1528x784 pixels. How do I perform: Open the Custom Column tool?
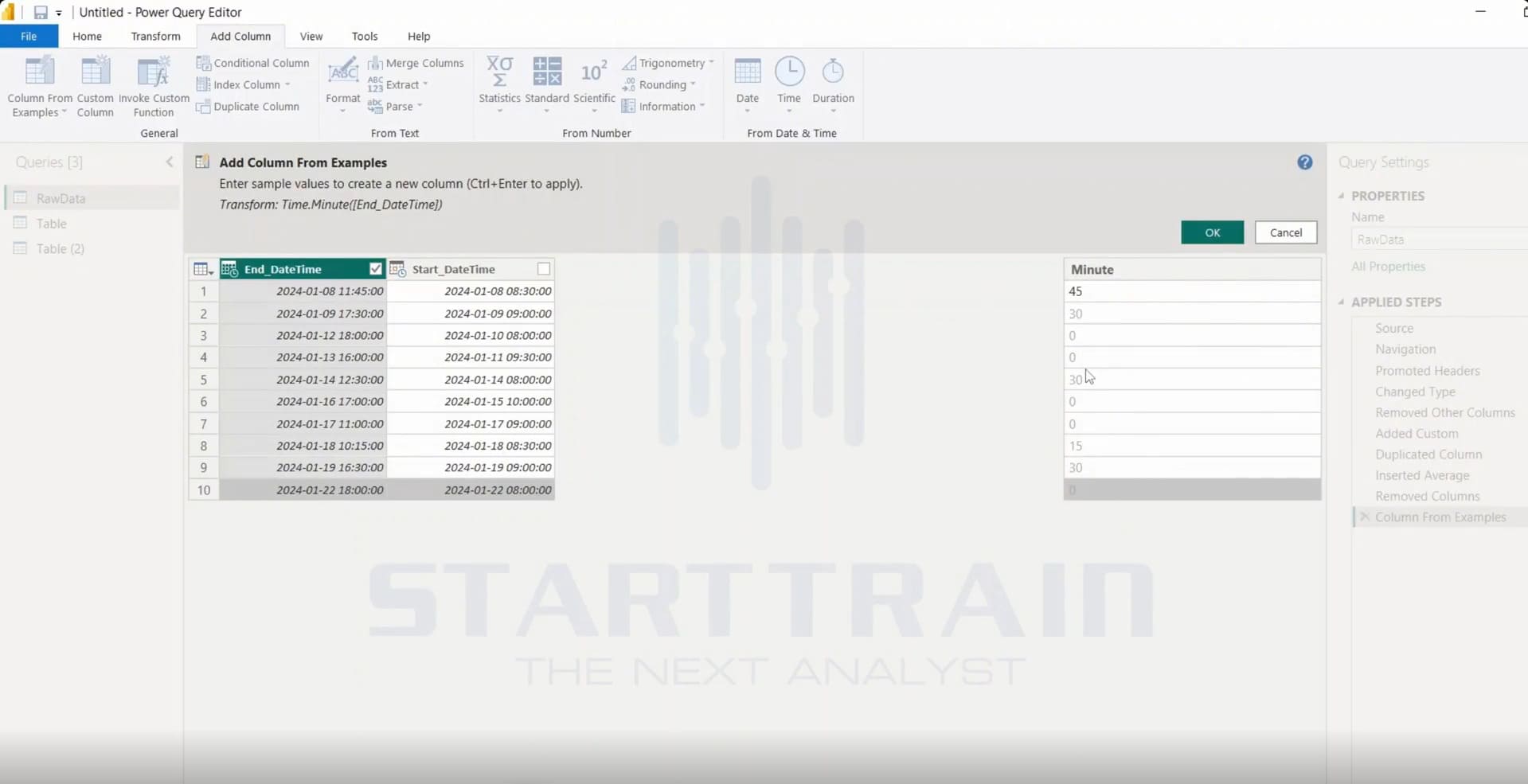click(95, 72)
